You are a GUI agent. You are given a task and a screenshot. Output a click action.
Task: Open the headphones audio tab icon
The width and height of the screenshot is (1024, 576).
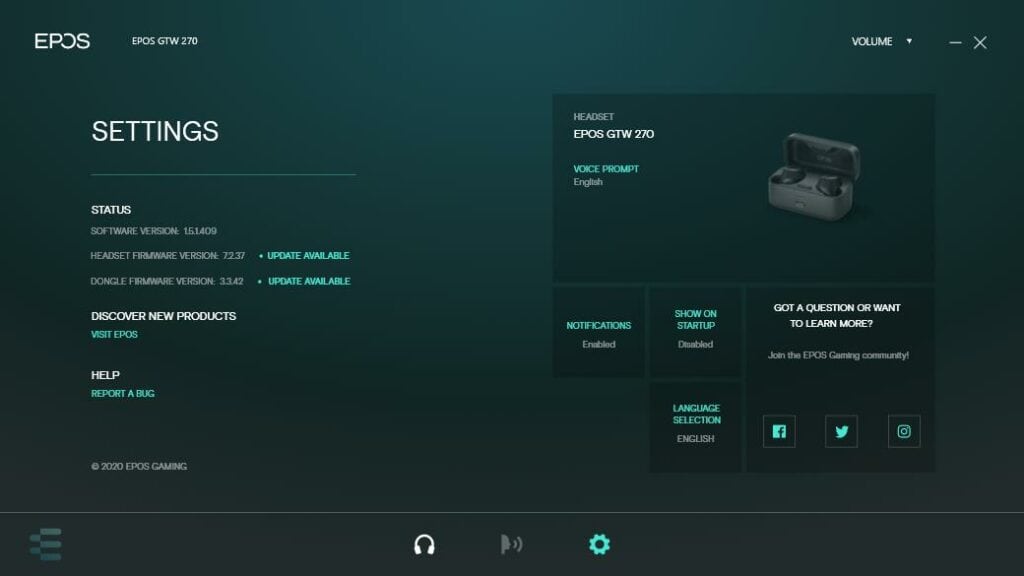coord(424,544)
